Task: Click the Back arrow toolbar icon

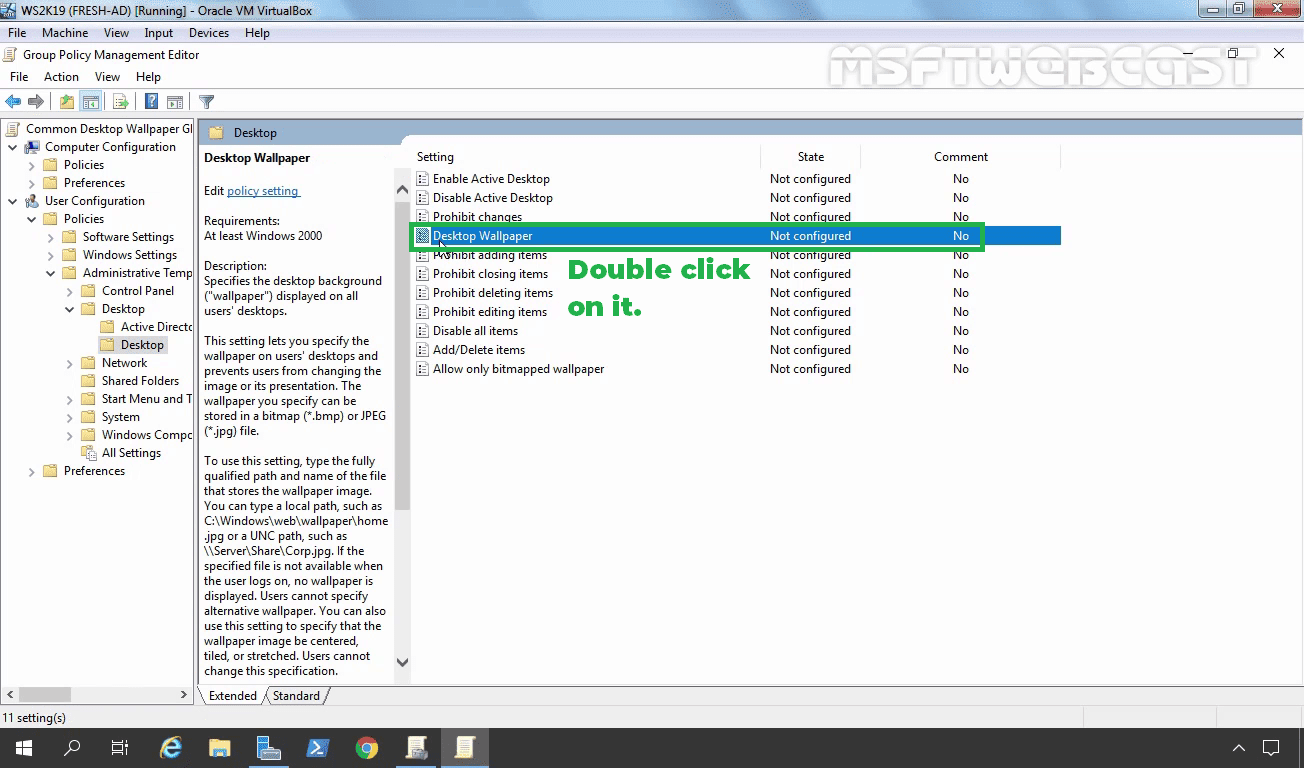Action: pos(13,101)
